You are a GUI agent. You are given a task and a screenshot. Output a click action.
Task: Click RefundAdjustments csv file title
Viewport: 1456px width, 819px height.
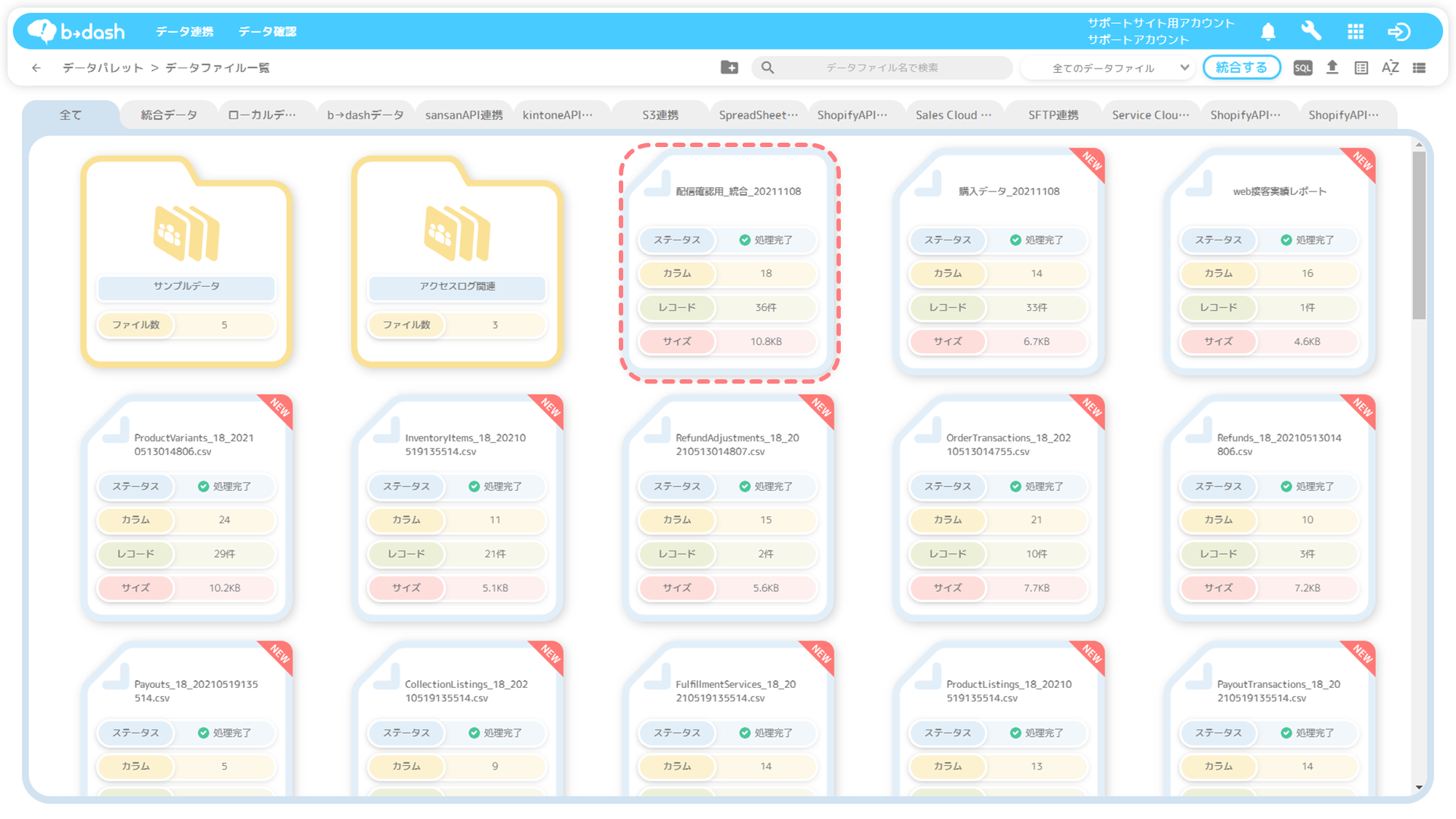pos(737,445)
